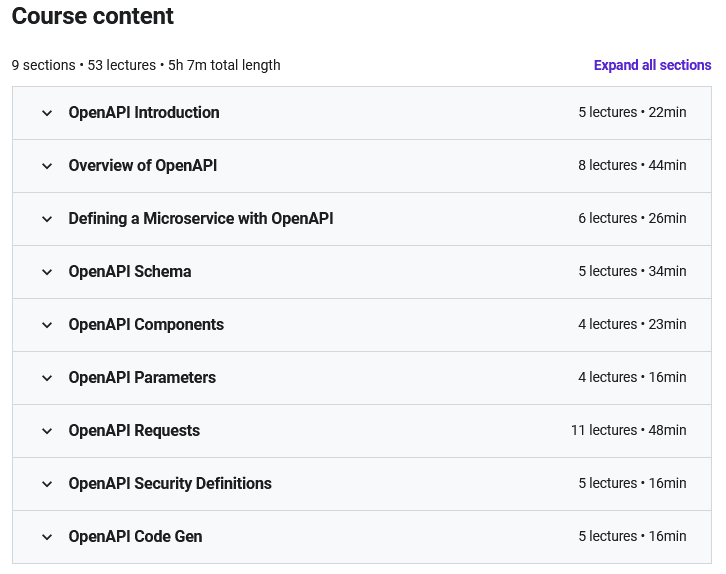Click chevron icon for Defining a Microservice
Viewport: 726px width, 574px height.
(47, 219)
